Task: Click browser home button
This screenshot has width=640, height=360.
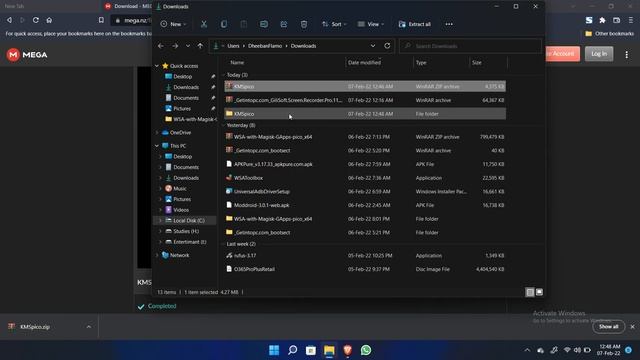Action: pyautogui.click(x=49, y=20)
